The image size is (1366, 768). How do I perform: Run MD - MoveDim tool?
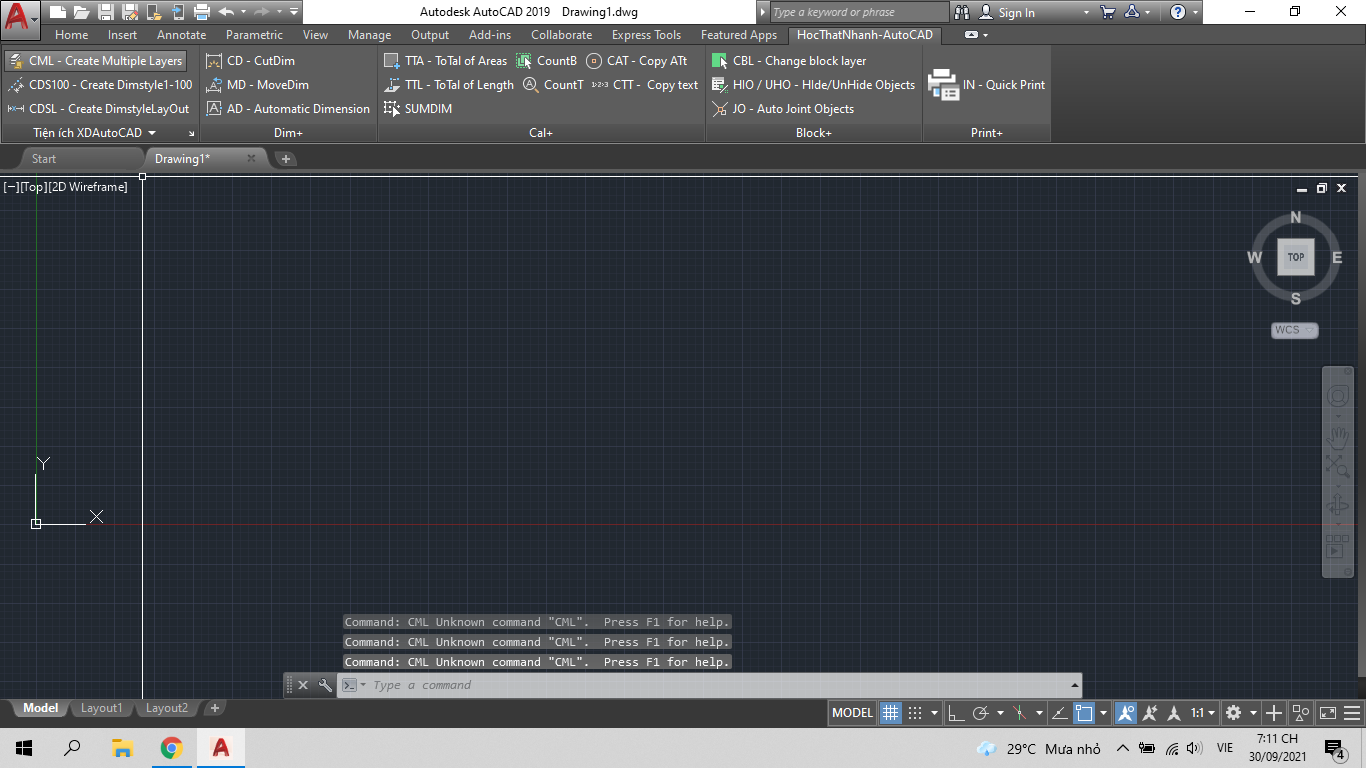coord(257,85)
